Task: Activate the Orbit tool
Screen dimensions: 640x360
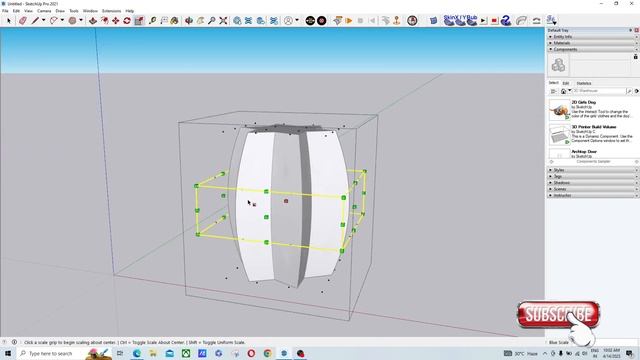Action: coord(189,20)
